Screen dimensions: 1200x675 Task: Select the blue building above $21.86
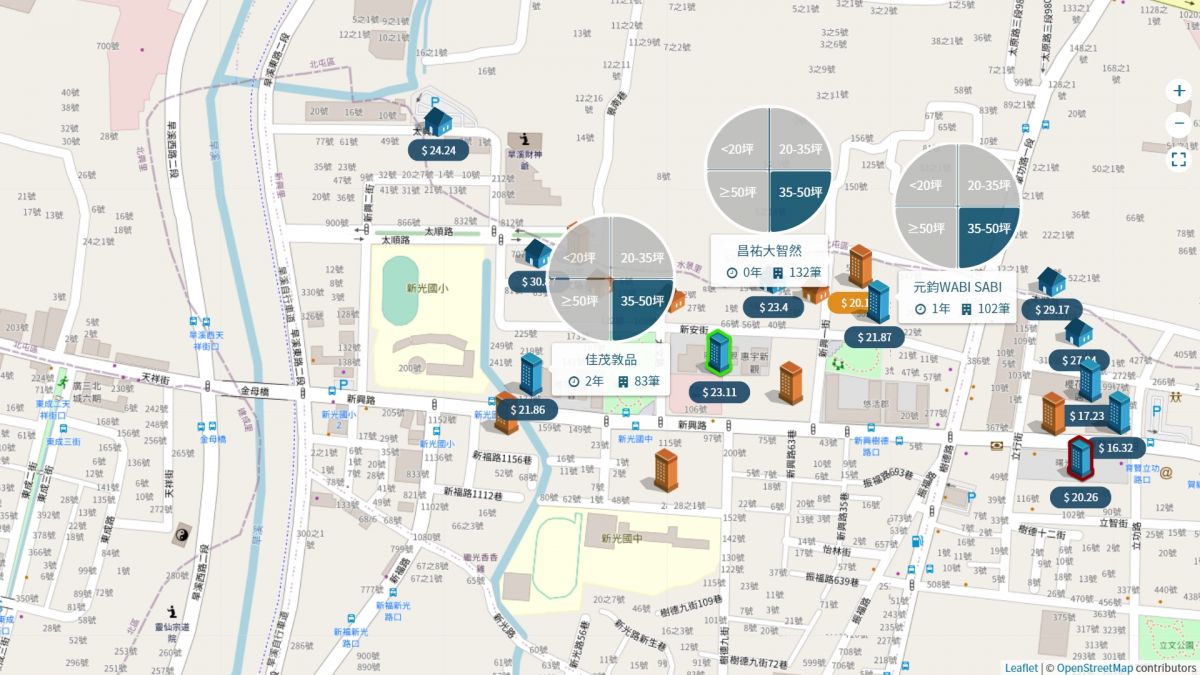click(x=530, y=373)
